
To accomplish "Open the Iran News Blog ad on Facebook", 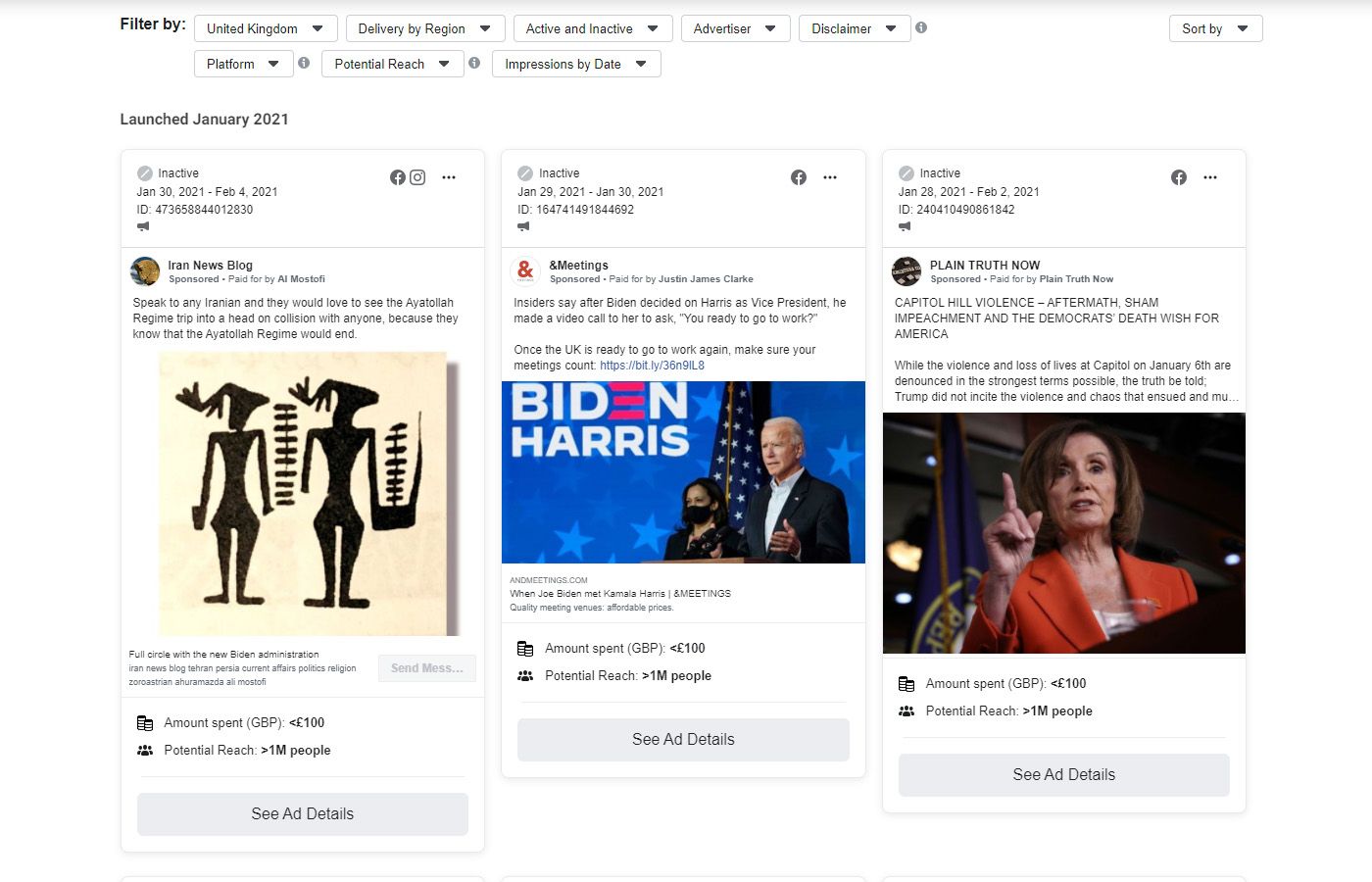I will pos(397,177).
